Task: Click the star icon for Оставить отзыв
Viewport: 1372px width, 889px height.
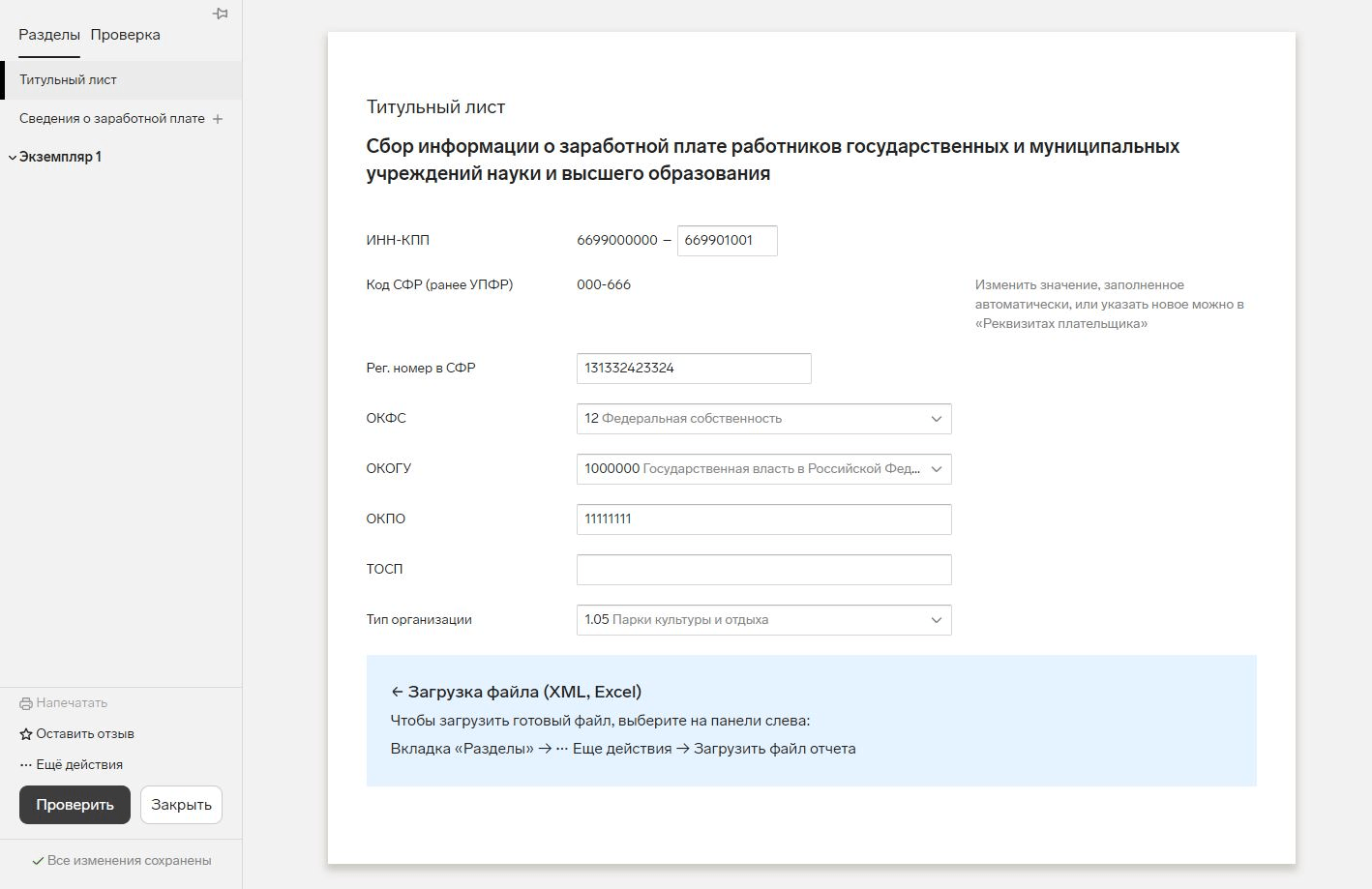Action: [x=26, y=734]
